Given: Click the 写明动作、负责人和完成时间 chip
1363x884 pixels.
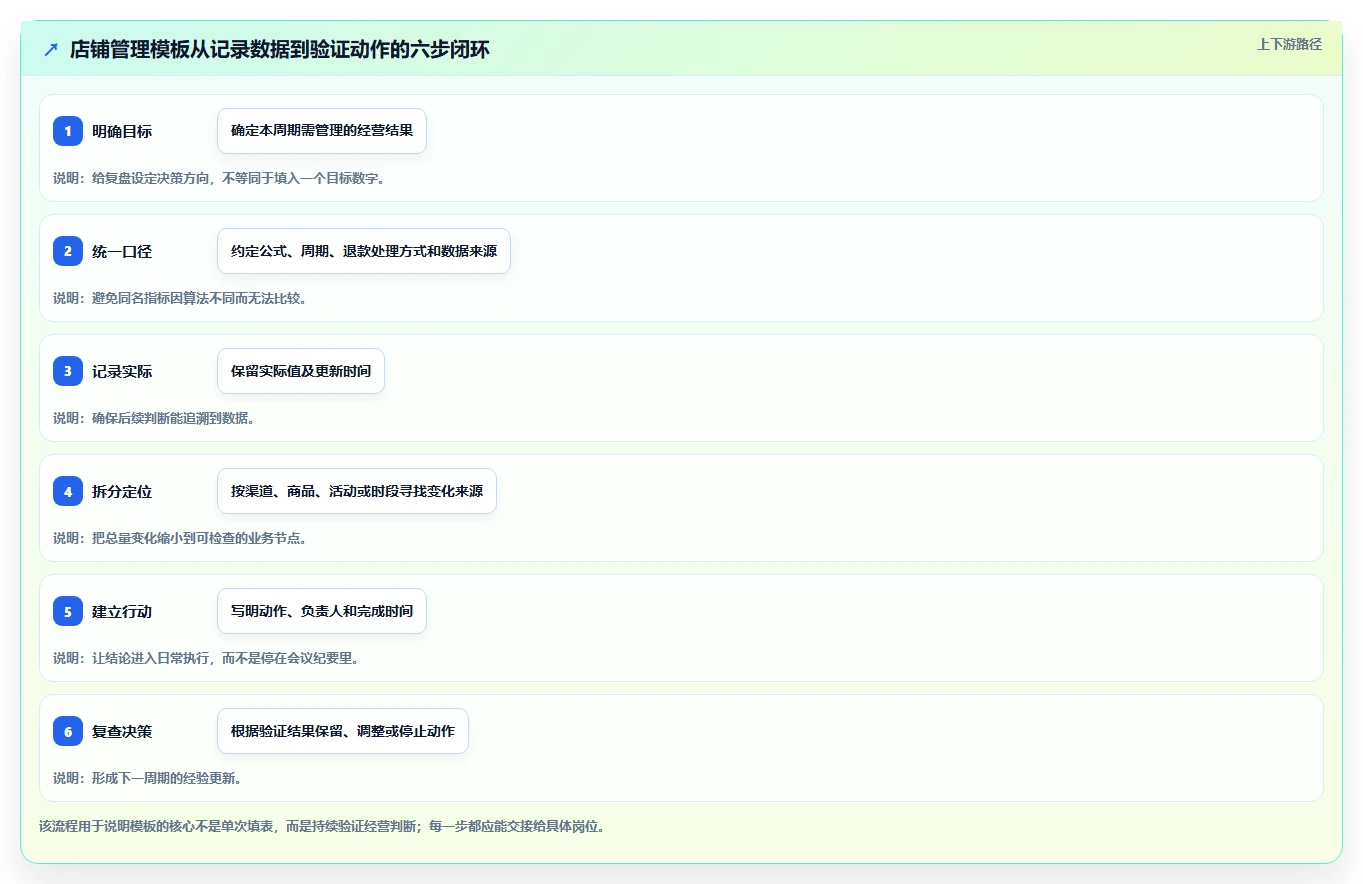Looking at the screenshot, I should pyautogui.click(x=322, y=611).
